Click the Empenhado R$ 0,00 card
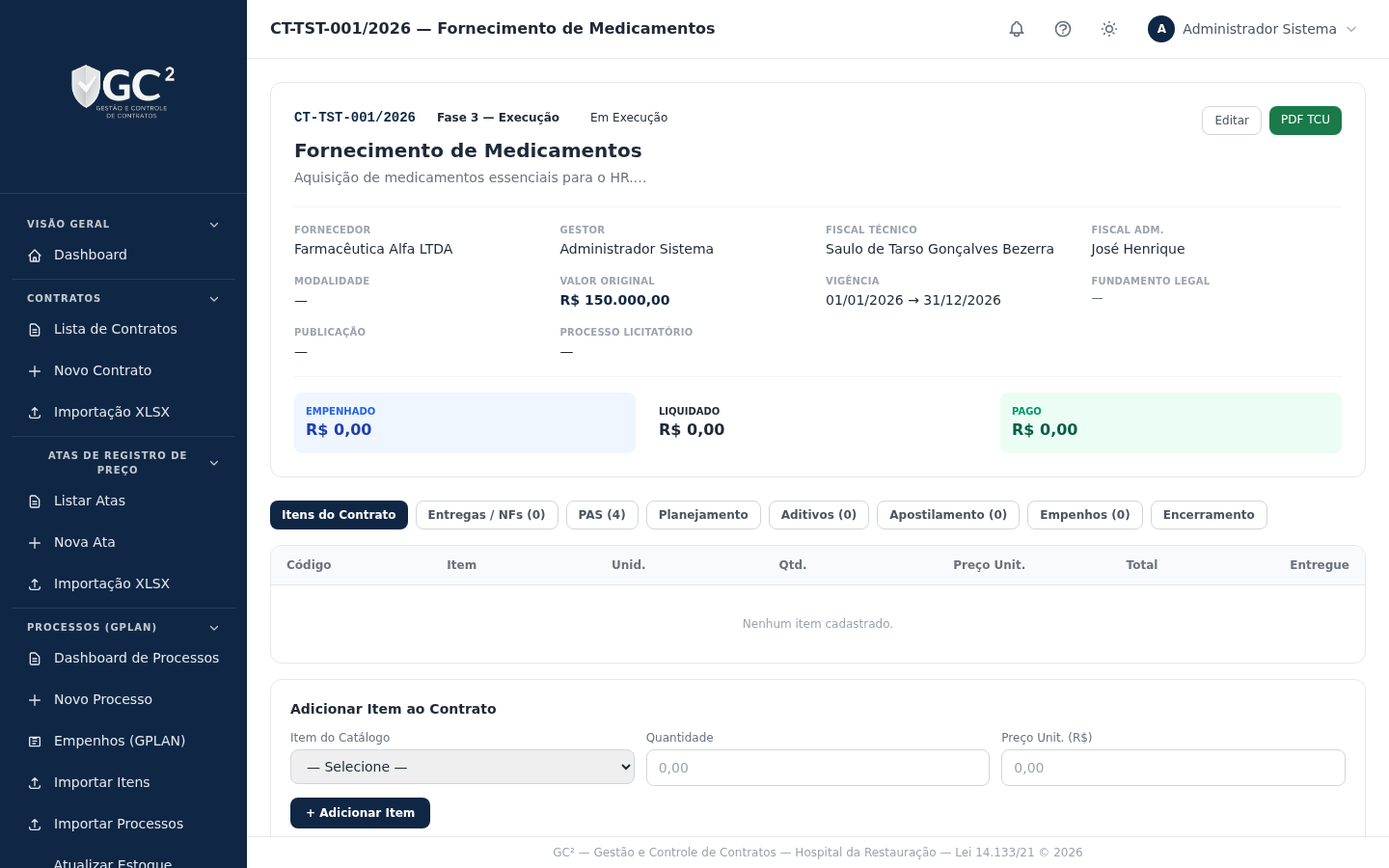Image resolution: width=1389 pixels, height=868 pixels. coord(465,422)
